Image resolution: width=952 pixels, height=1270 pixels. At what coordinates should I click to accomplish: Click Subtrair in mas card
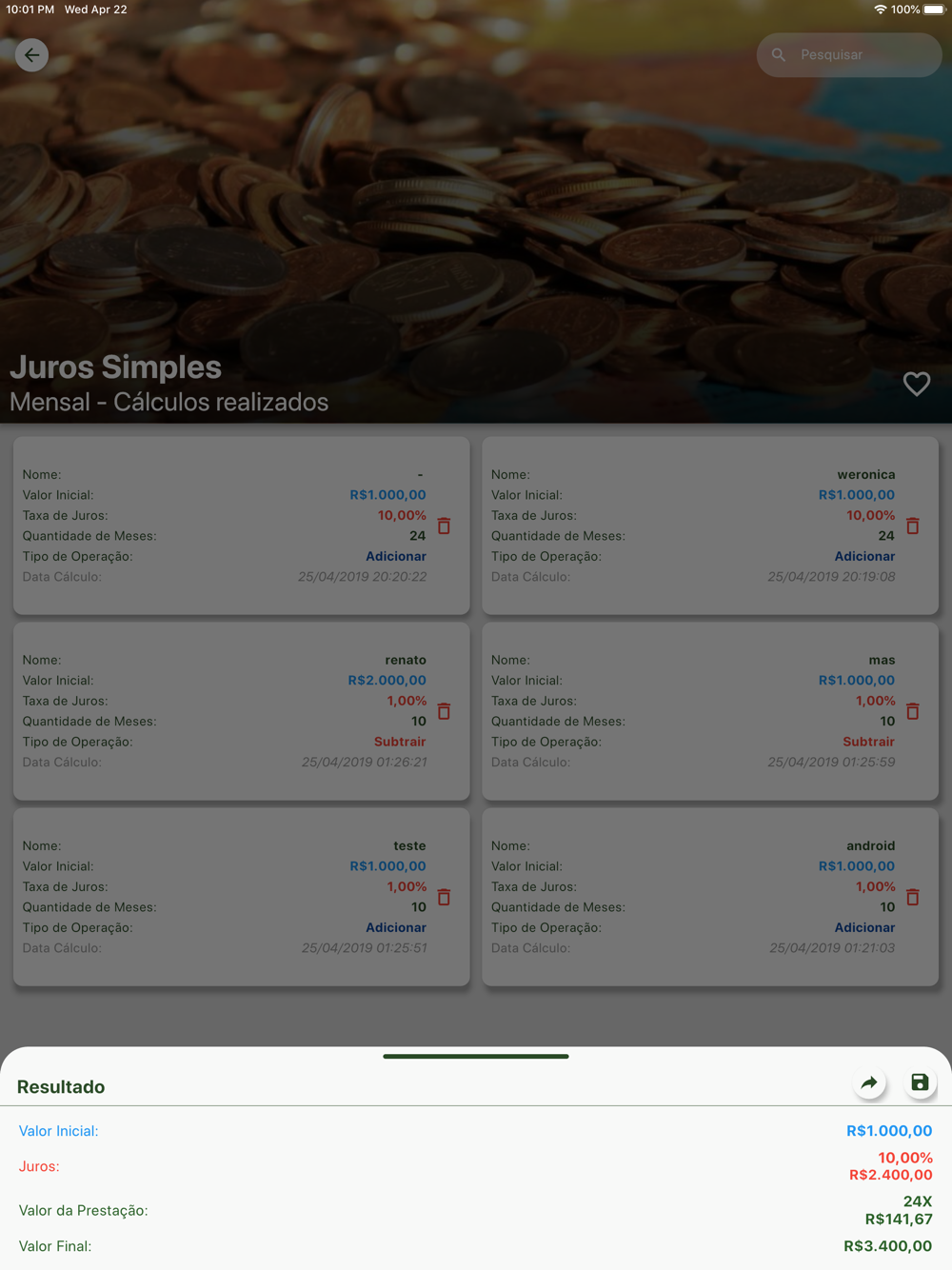868,742
